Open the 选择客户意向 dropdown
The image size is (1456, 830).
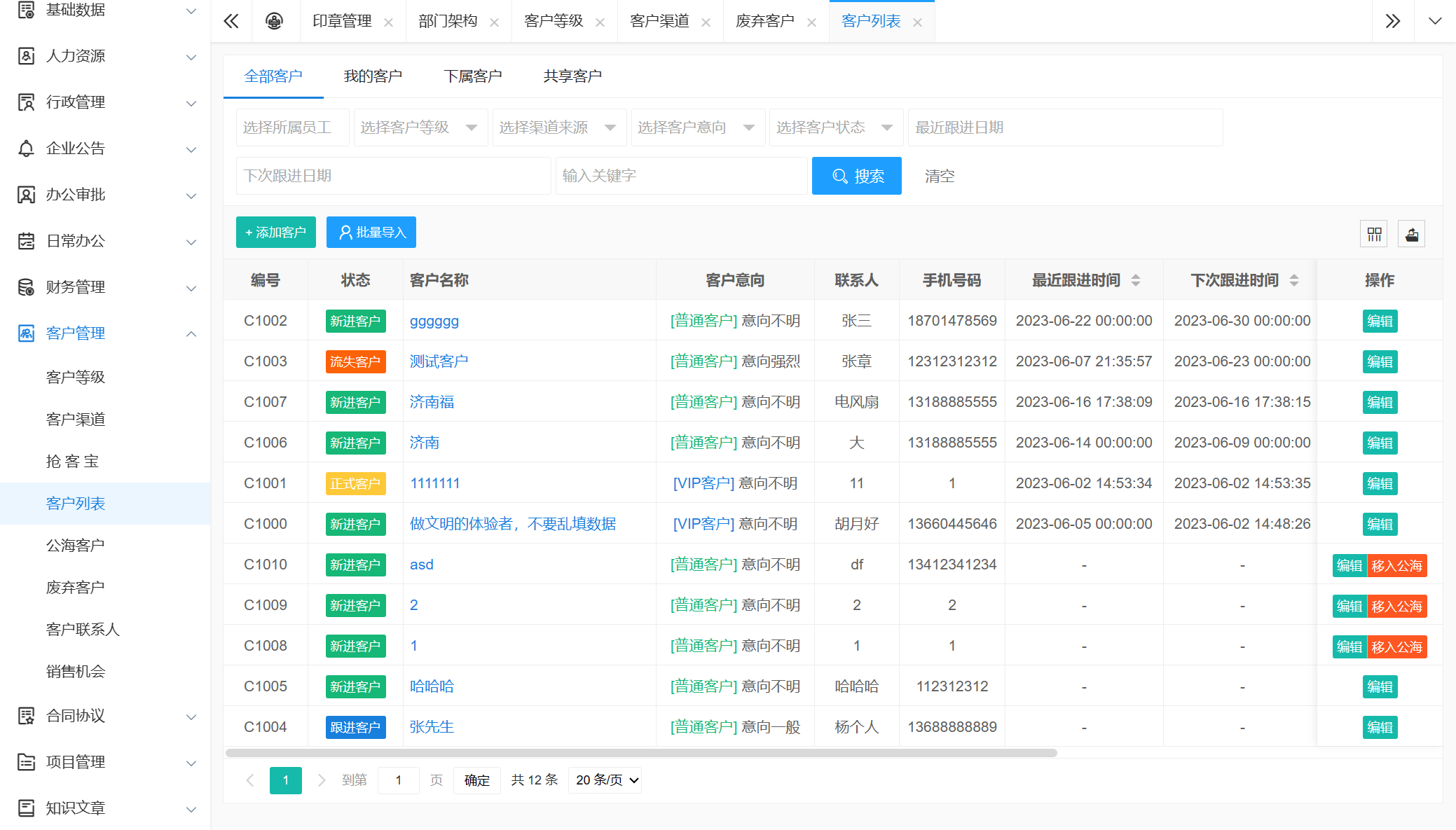(699, 127)
